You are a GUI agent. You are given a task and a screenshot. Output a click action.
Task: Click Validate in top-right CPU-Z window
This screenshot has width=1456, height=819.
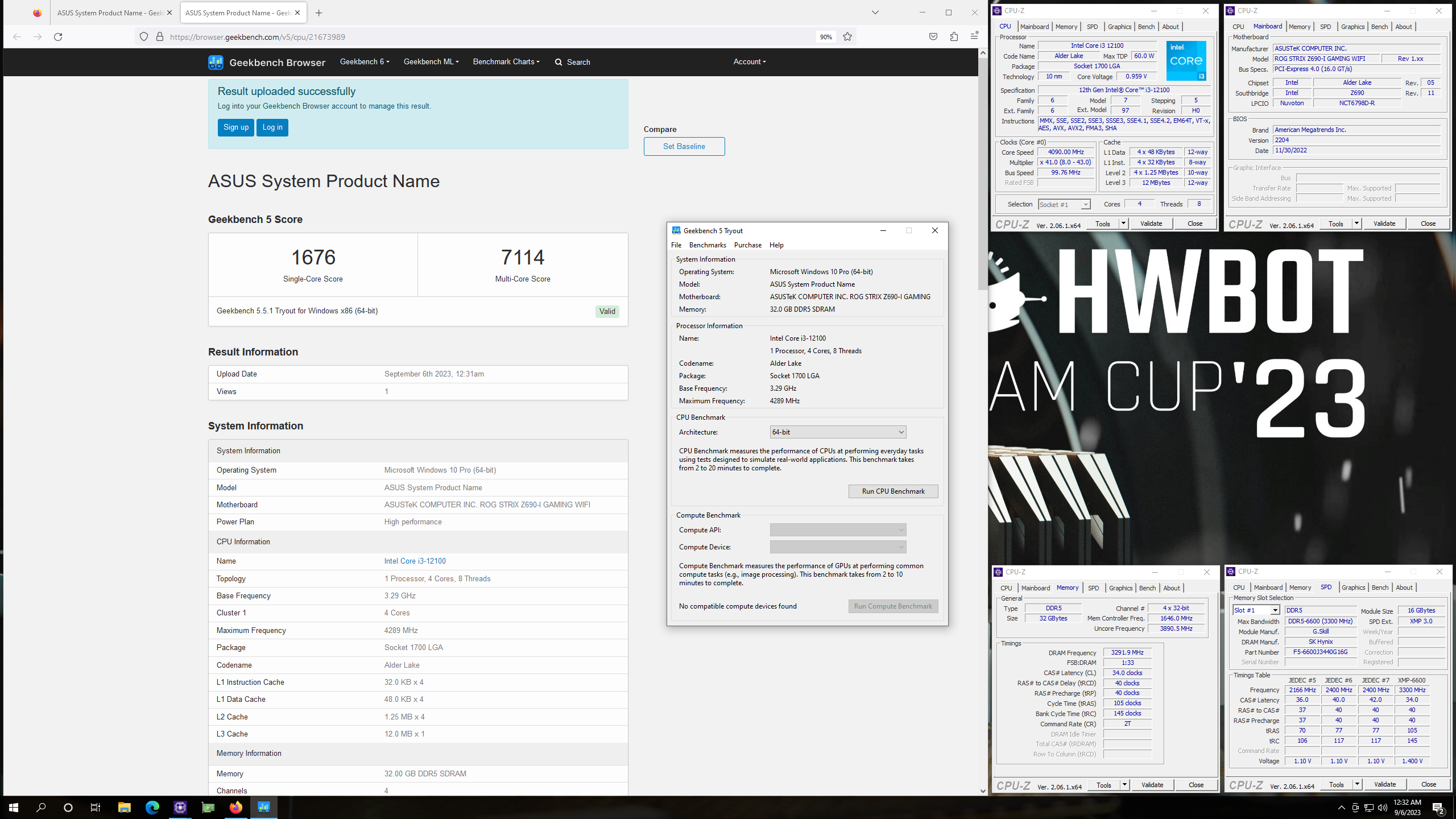[1384, 224]
